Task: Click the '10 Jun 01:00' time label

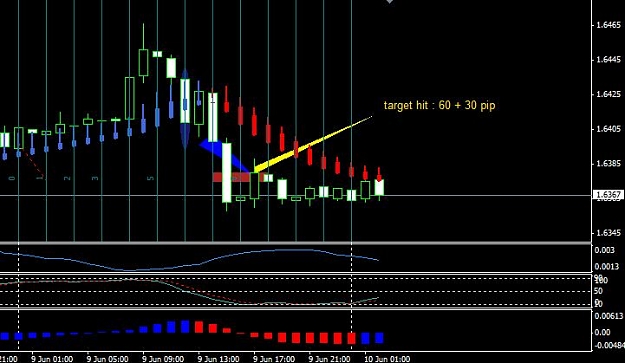Action: [x=387, y=359]
